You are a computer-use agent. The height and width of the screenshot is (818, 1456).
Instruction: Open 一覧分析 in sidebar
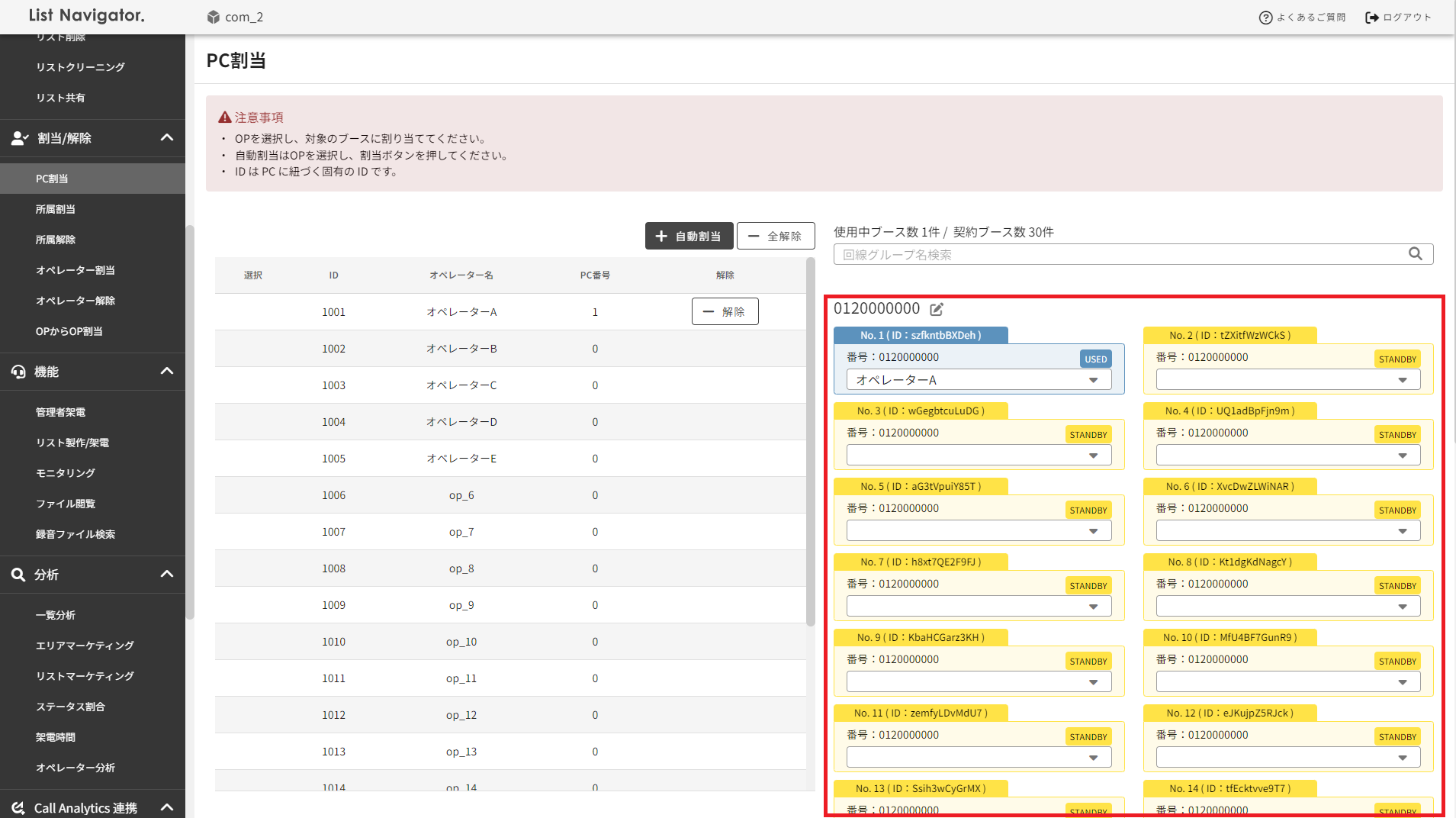pos(92,615)
